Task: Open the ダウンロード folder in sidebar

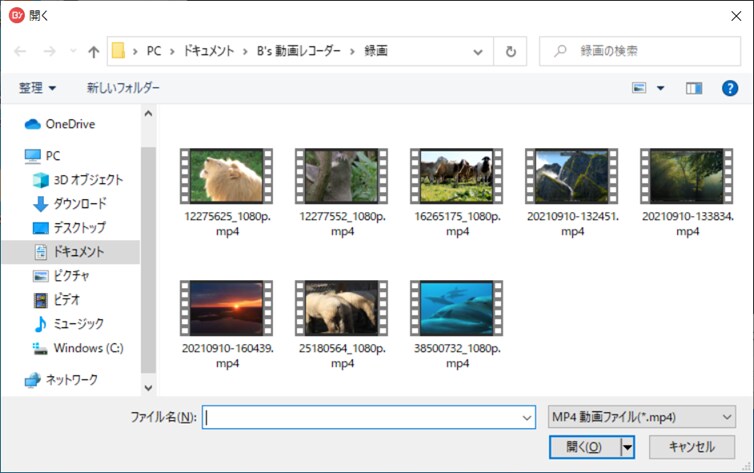Action: click(79, 203)
